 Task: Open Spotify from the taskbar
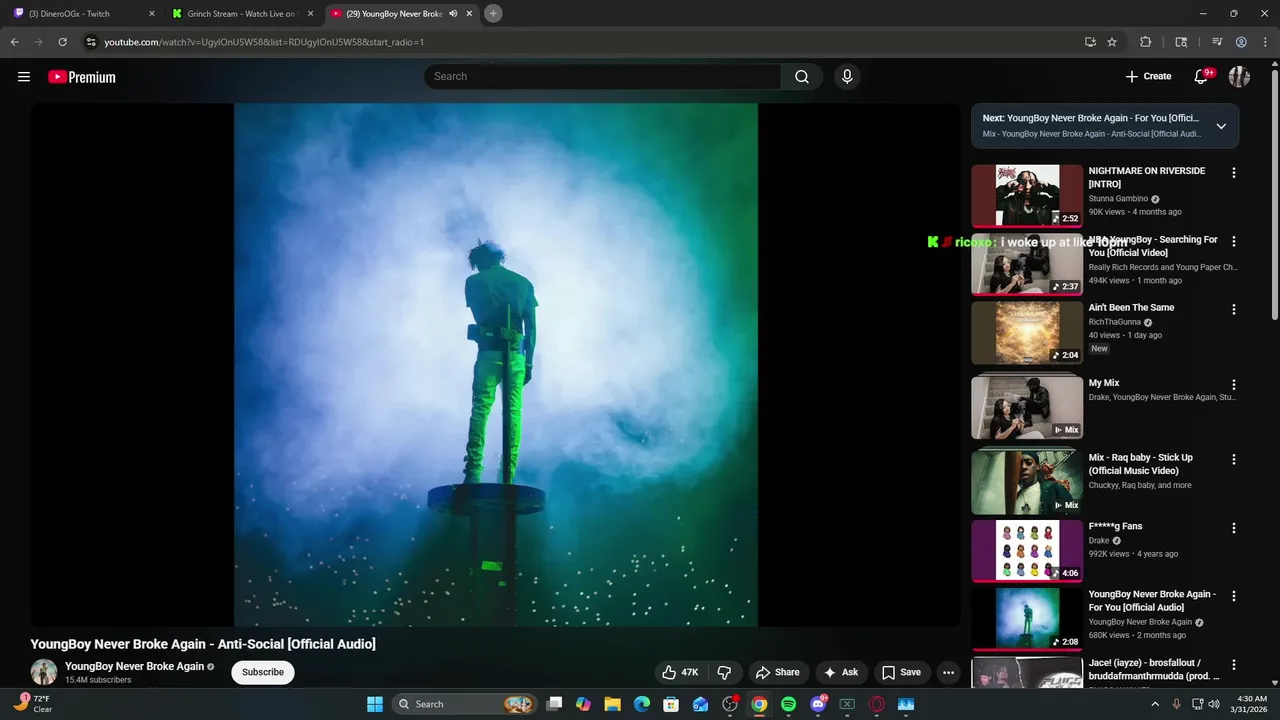pos(788,704)
